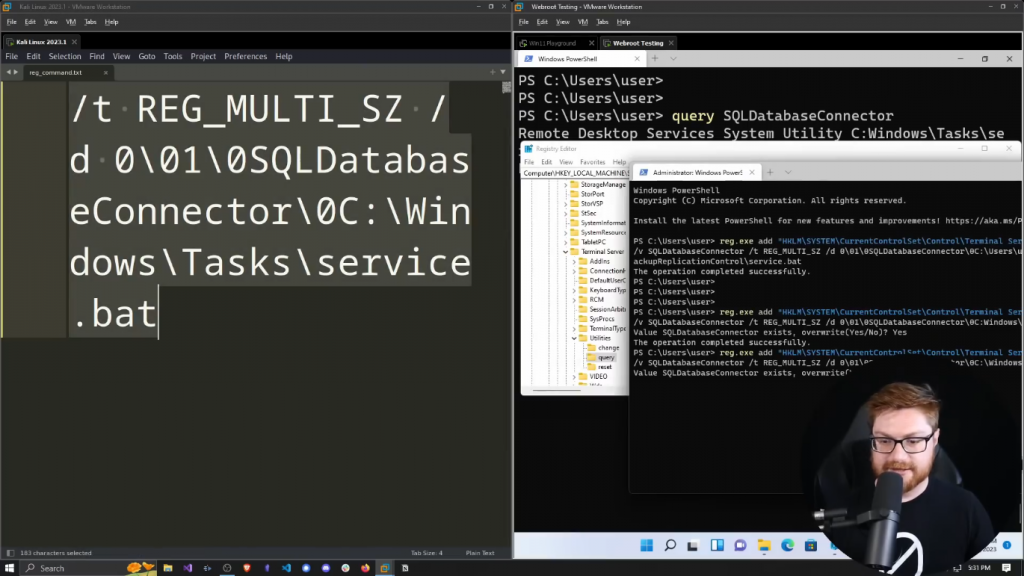Open Sublime Text Preferences menu
This screenshot has width=1024, height=576.
(x=246, y=56)
